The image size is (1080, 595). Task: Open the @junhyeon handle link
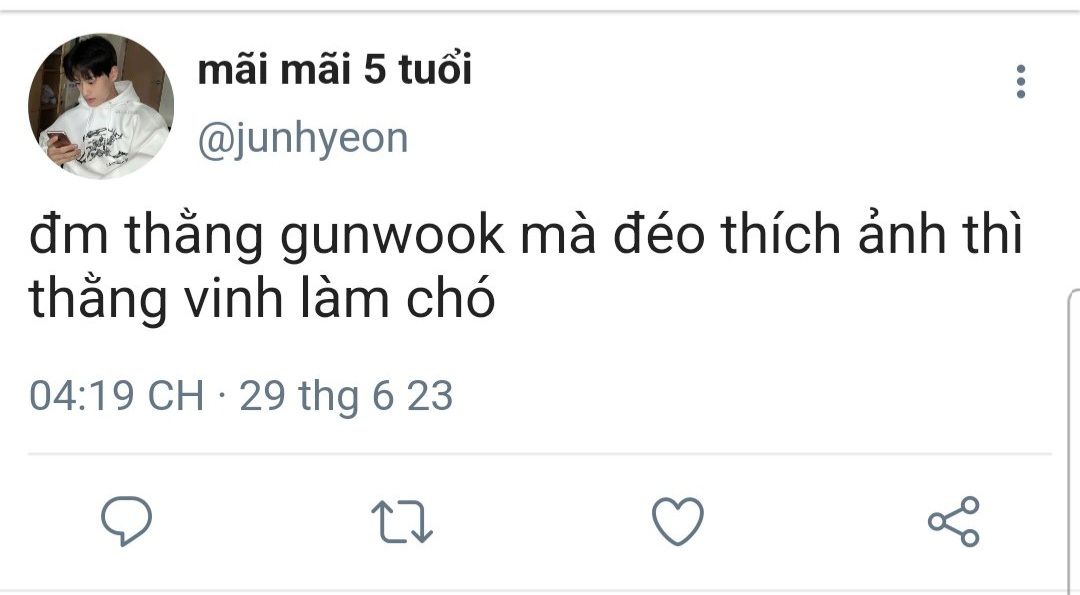pos(303,139)
